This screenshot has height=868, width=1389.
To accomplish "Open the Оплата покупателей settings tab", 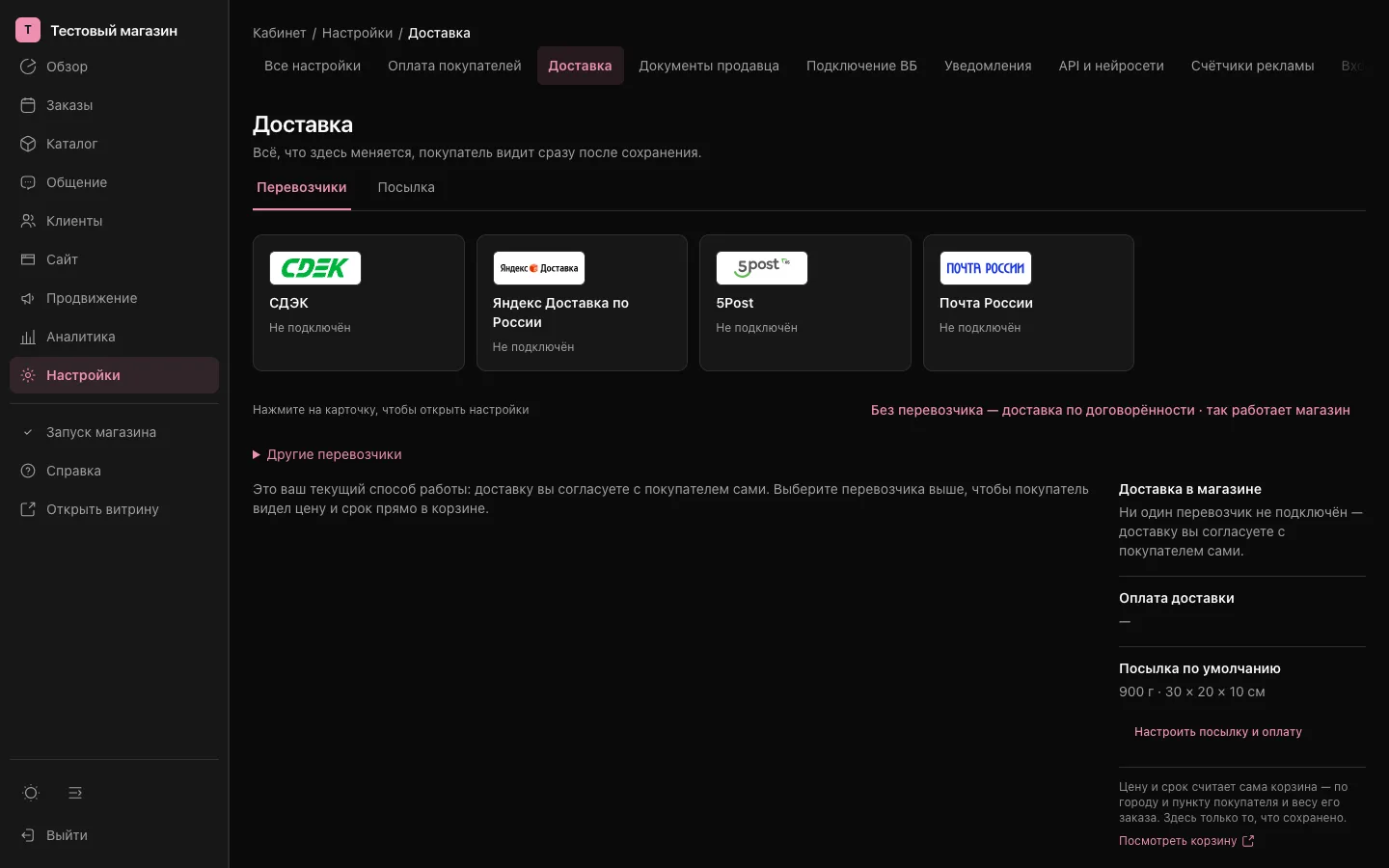I will tap(454, 66).
